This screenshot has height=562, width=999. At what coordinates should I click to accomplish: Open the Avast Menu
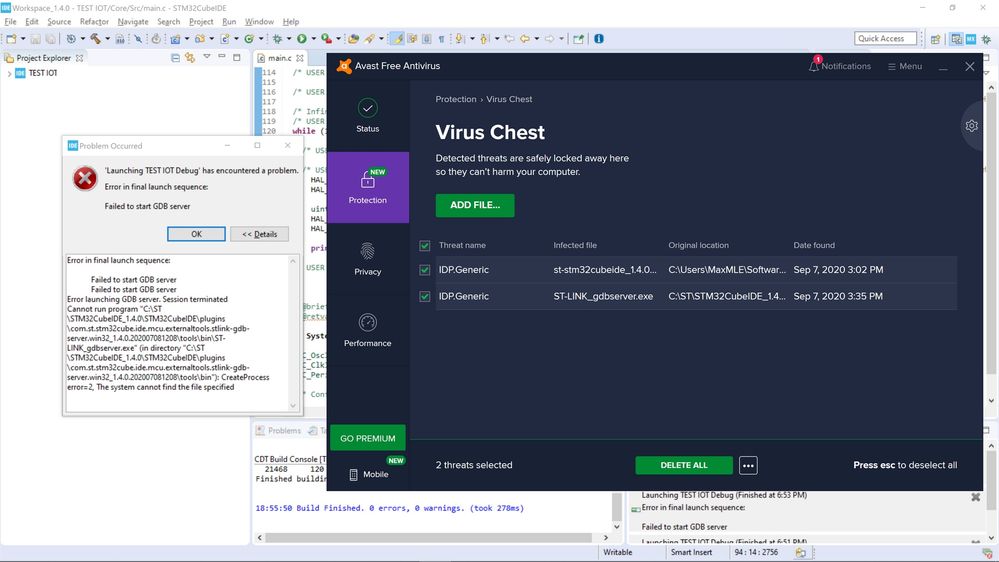pos(905,66)
